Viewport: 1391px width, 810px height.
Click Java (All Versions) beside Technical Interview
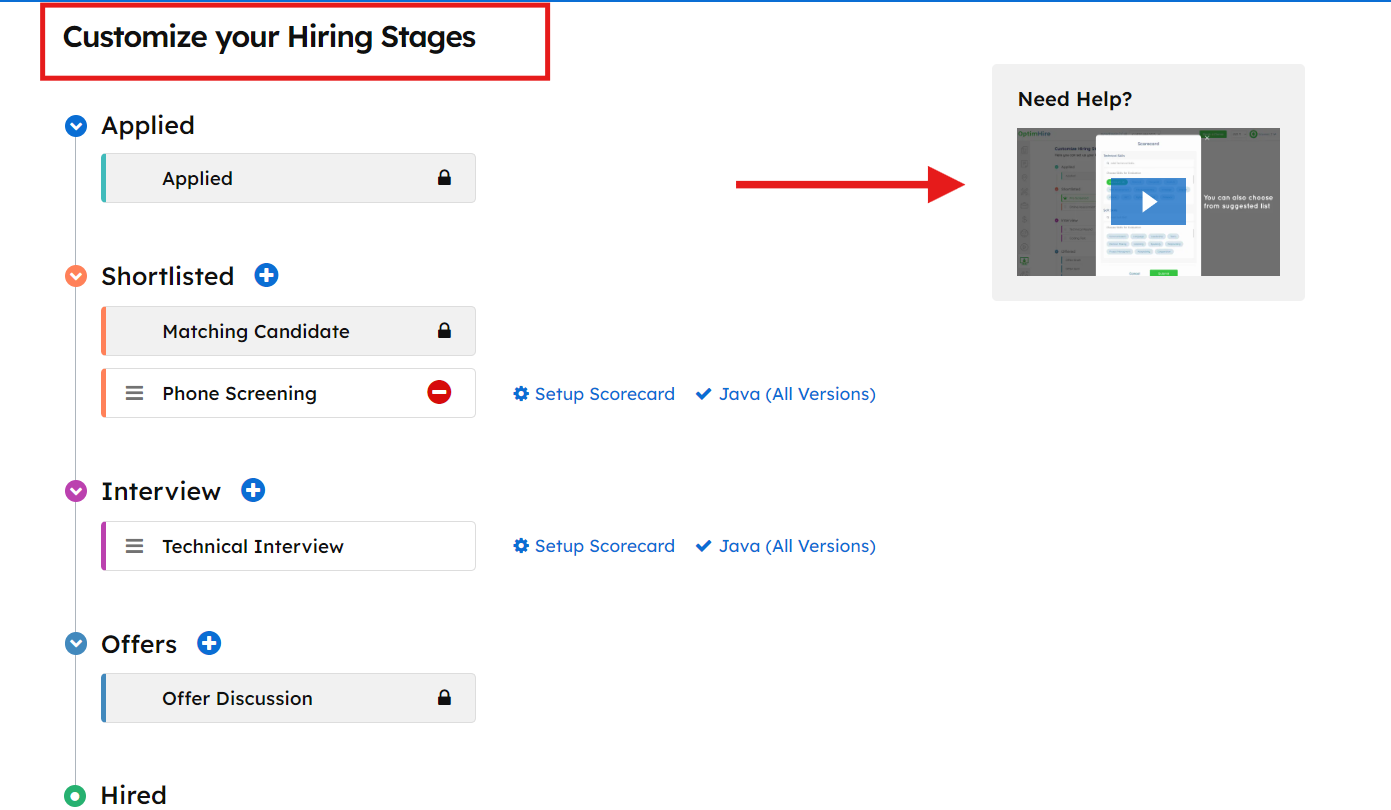click(786, 546)
